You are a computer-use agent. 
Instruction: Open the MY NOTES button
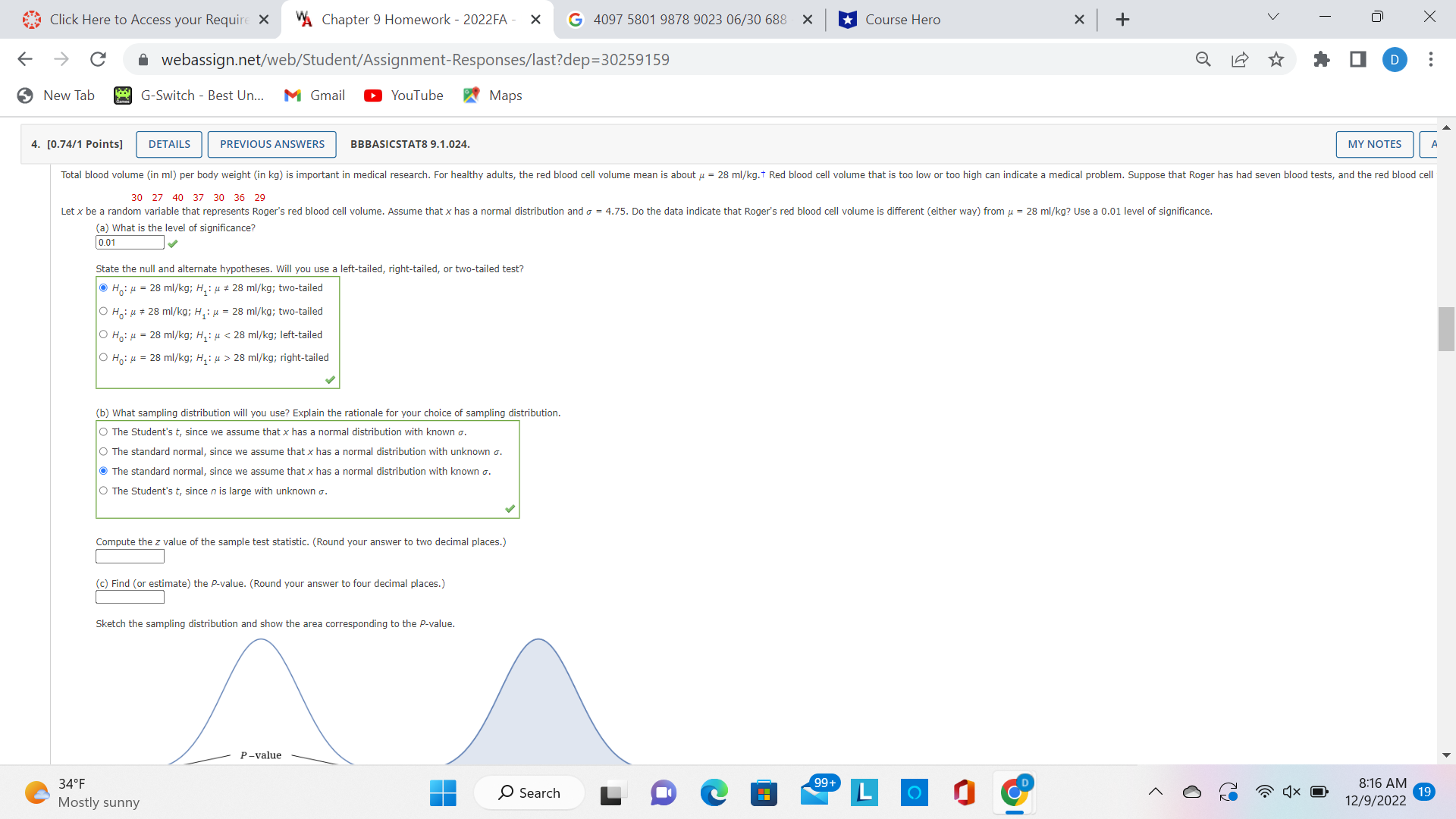[x=1373, y=144]
